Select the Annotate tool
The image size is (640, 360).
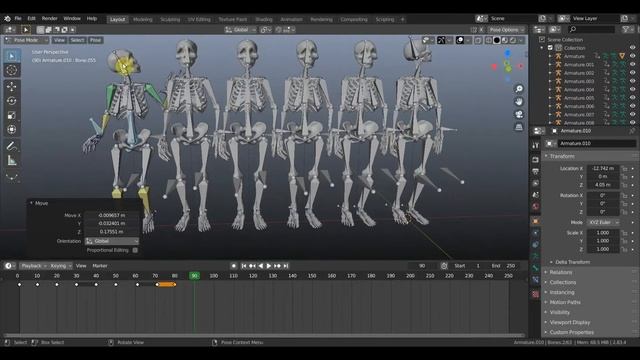(x=12, y=146)
